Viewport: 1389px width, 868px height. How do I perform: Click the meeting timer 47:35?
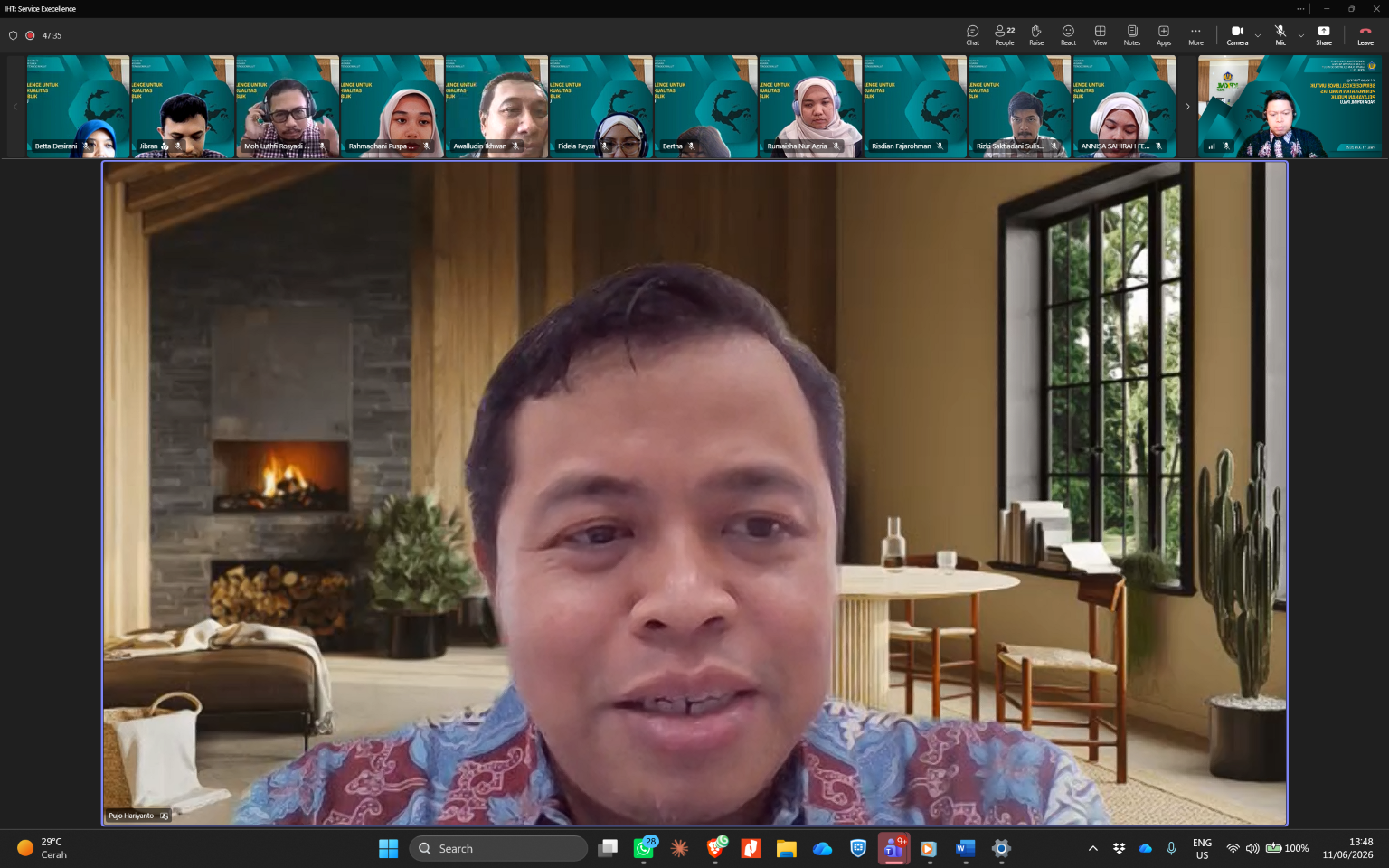(x=52, y=35)
